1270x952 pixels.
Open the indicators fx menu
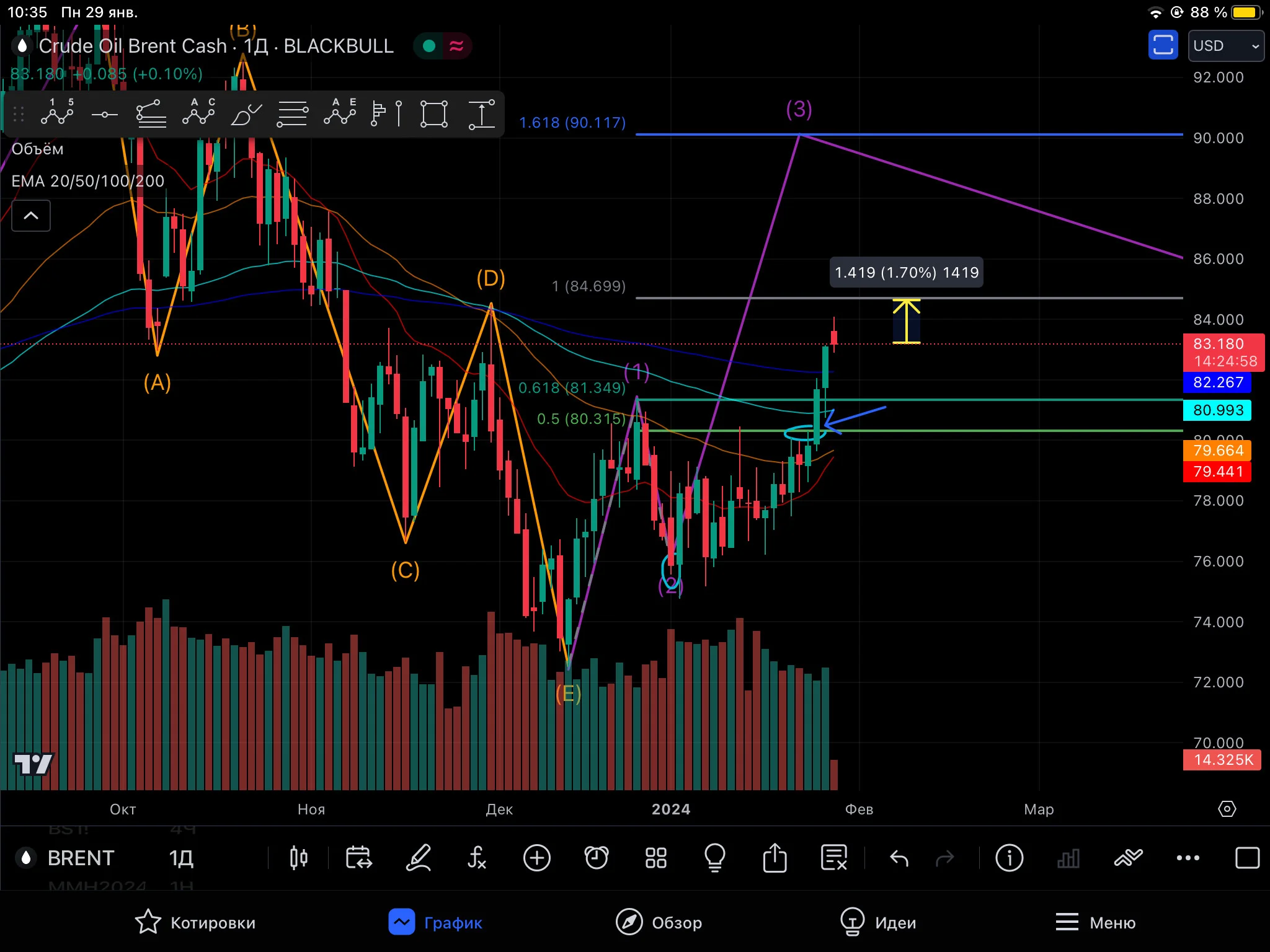[x=476, y=858]
